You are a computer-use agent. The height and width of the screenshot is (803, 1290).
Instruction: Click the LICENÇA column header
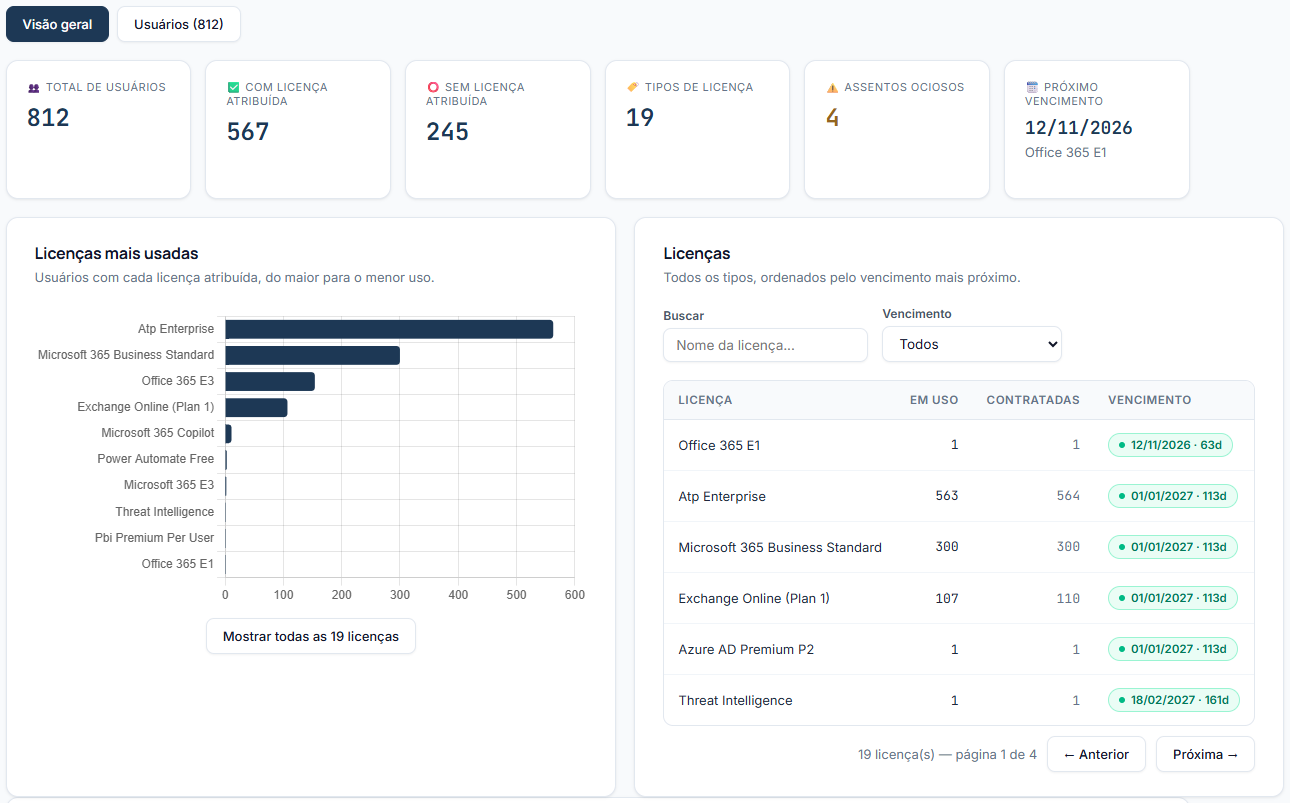pyautogui.click(x=705, y=400)
